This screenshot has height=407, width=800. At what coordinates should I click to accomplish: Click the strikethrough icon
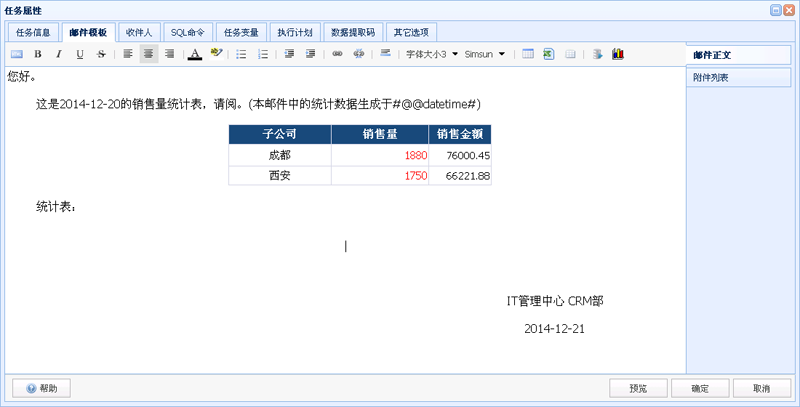101,54
